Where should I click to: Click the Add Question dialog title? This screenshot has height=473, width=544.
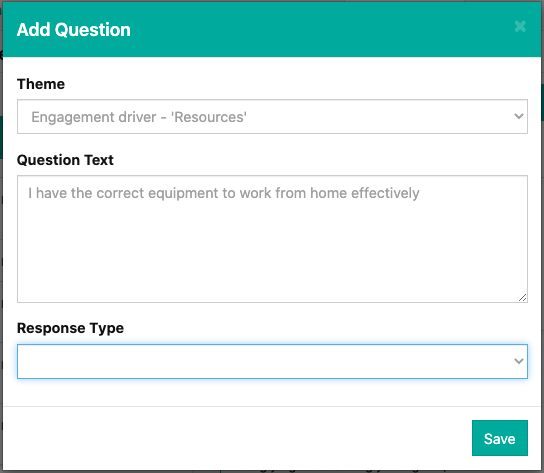74,29
